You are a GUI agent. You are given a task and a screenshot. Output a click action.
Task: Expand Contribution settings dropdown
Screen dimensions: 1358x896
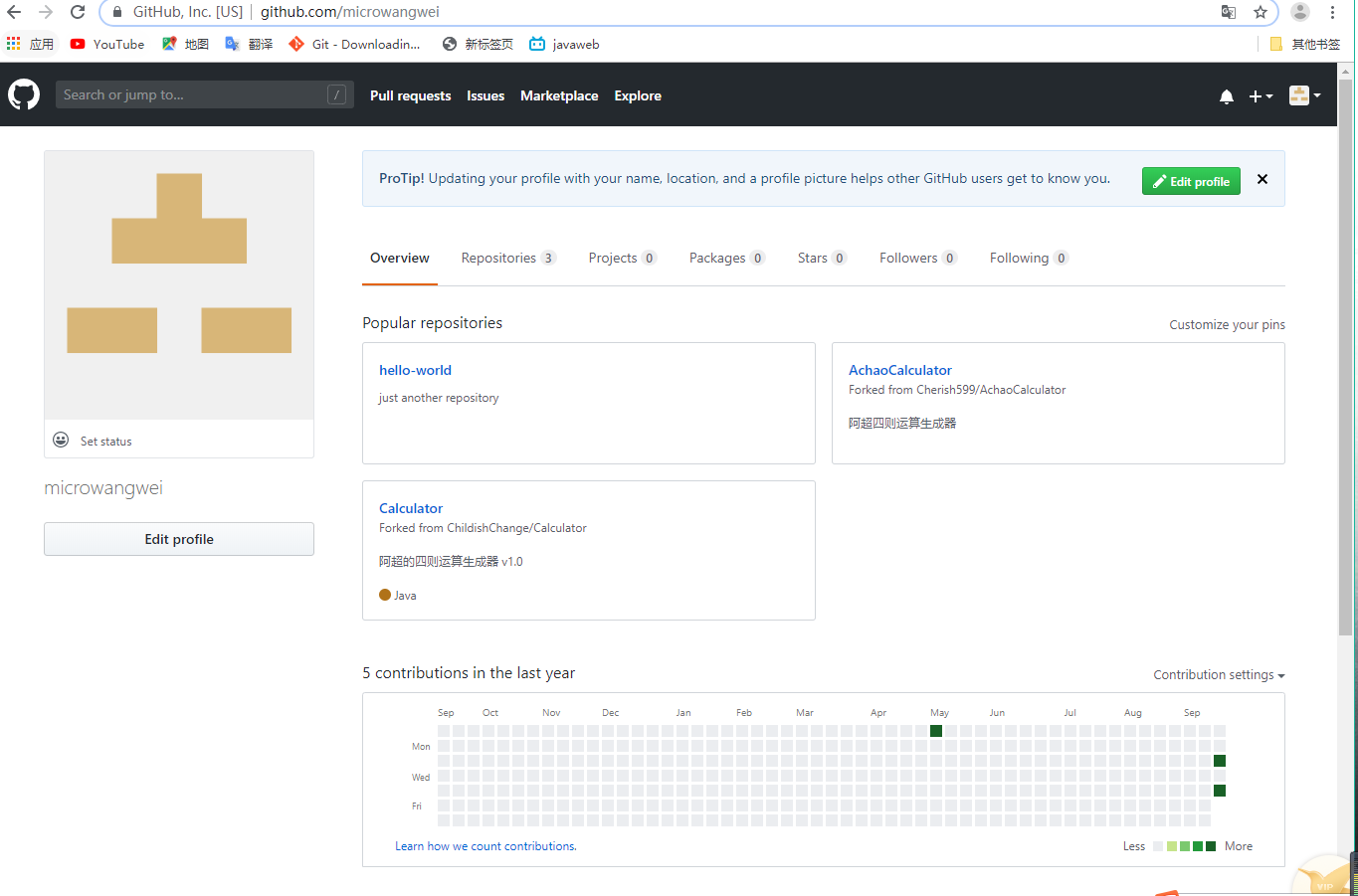pos(1219,674)
